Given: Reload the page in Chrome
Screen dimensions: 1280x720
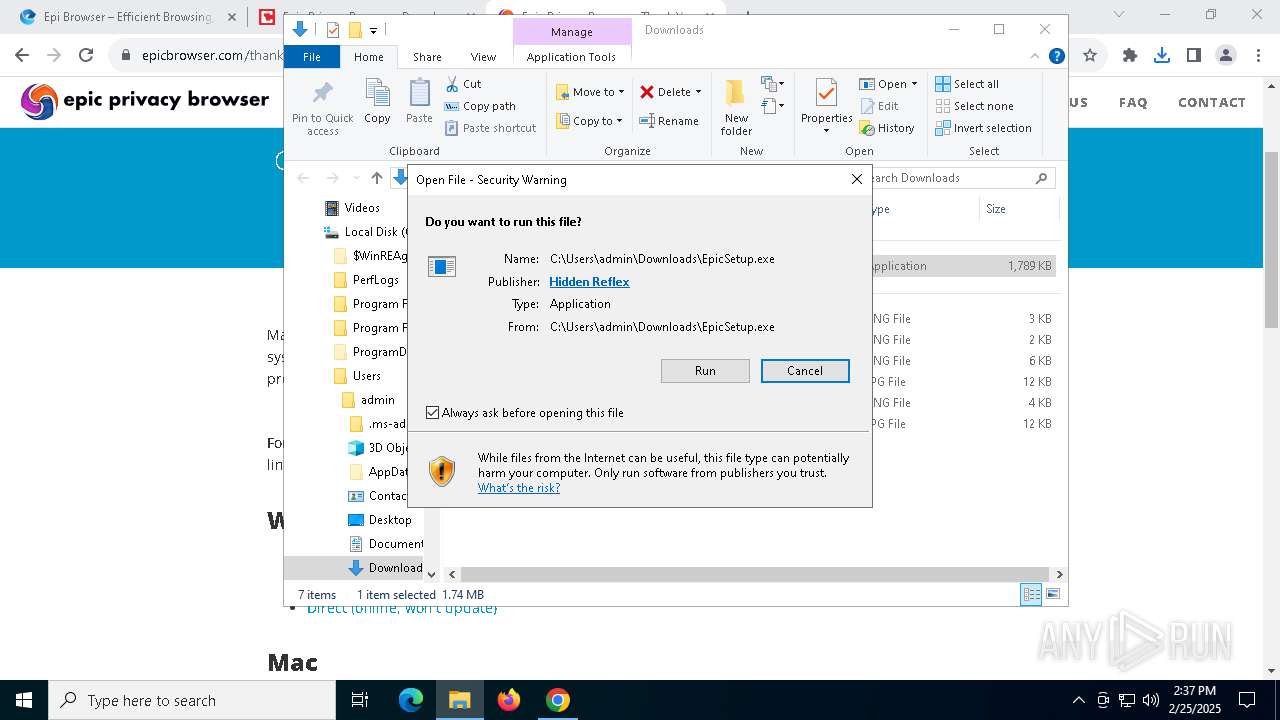Looking at the screenshot, I should pos(86,56).
